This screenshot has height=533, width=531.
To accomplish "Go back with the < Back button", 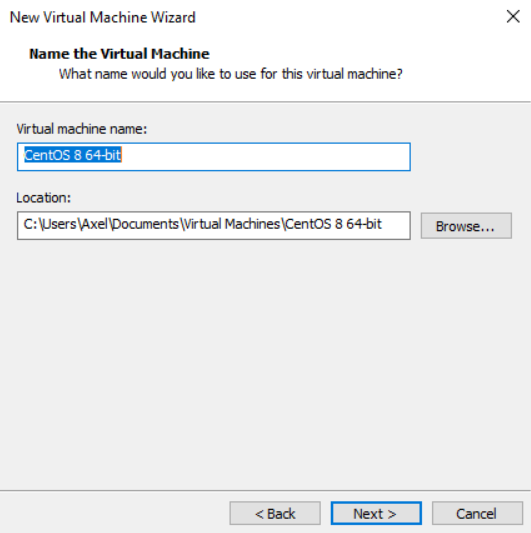I will click(x=275, y=513).
